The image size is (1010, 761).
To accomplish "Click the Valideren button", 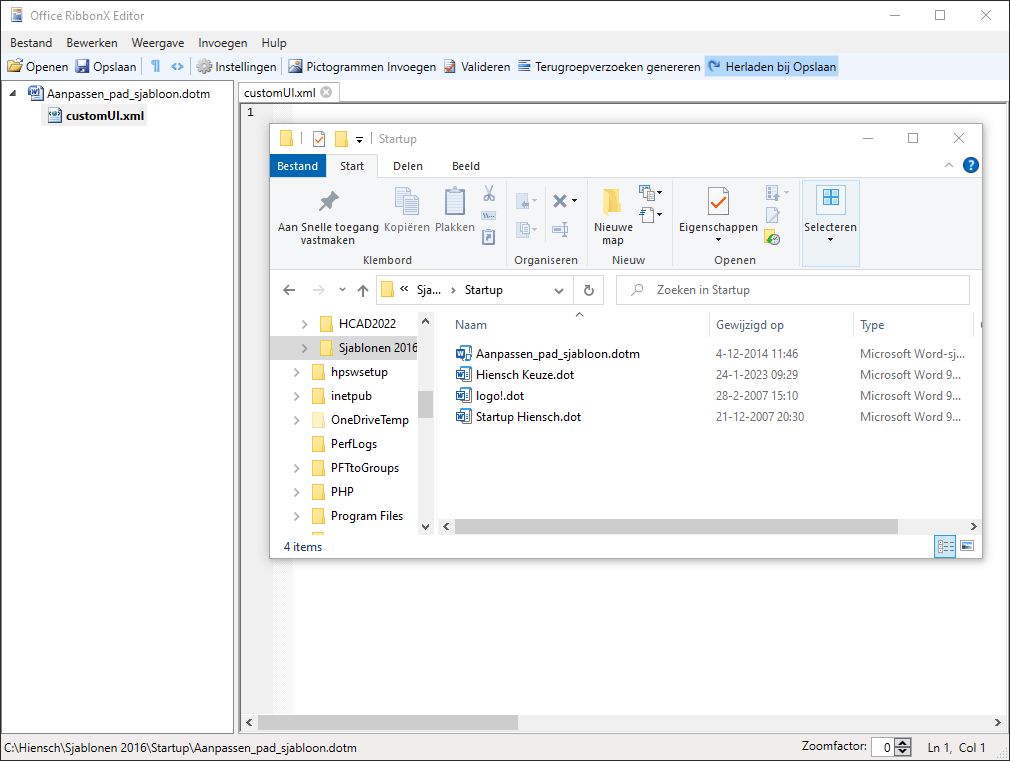I will (477, 66).
